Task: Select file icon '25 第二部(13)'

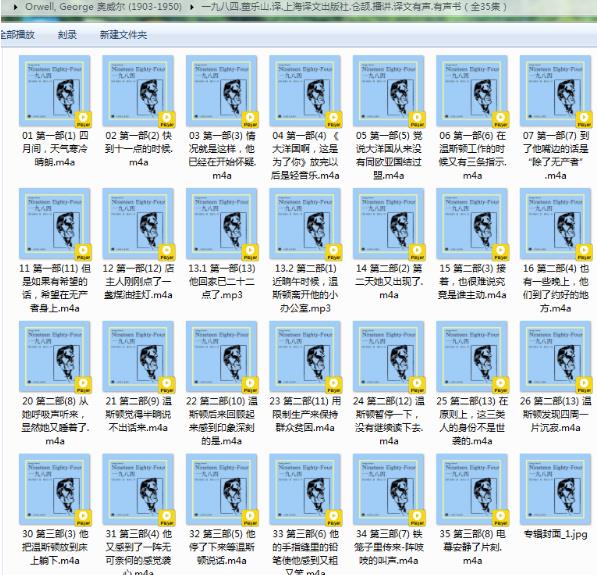Action: 472,356
